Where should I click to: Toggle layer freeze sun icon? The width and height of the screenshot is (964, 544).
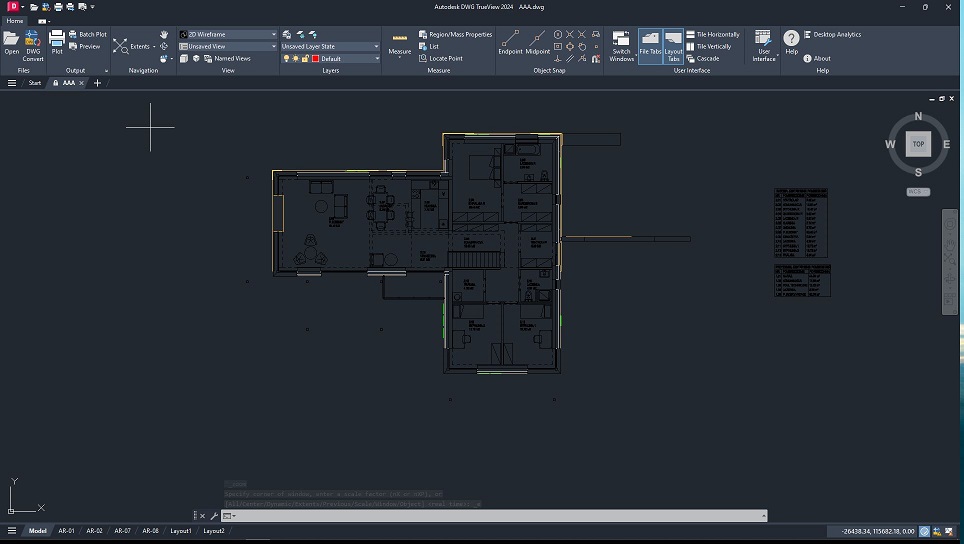click(296, 58)
